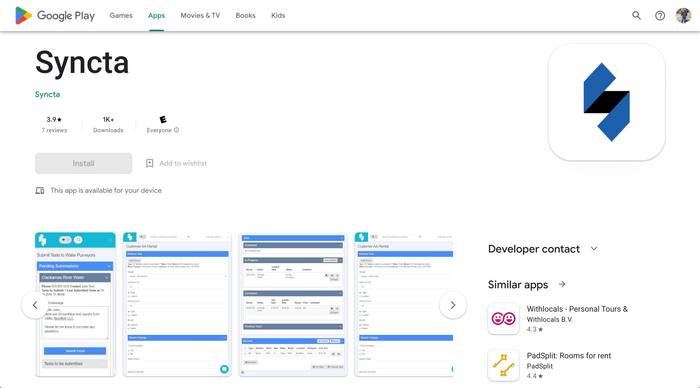
Task: Open the user profile avatar
Action: click(x=683, y=16)
